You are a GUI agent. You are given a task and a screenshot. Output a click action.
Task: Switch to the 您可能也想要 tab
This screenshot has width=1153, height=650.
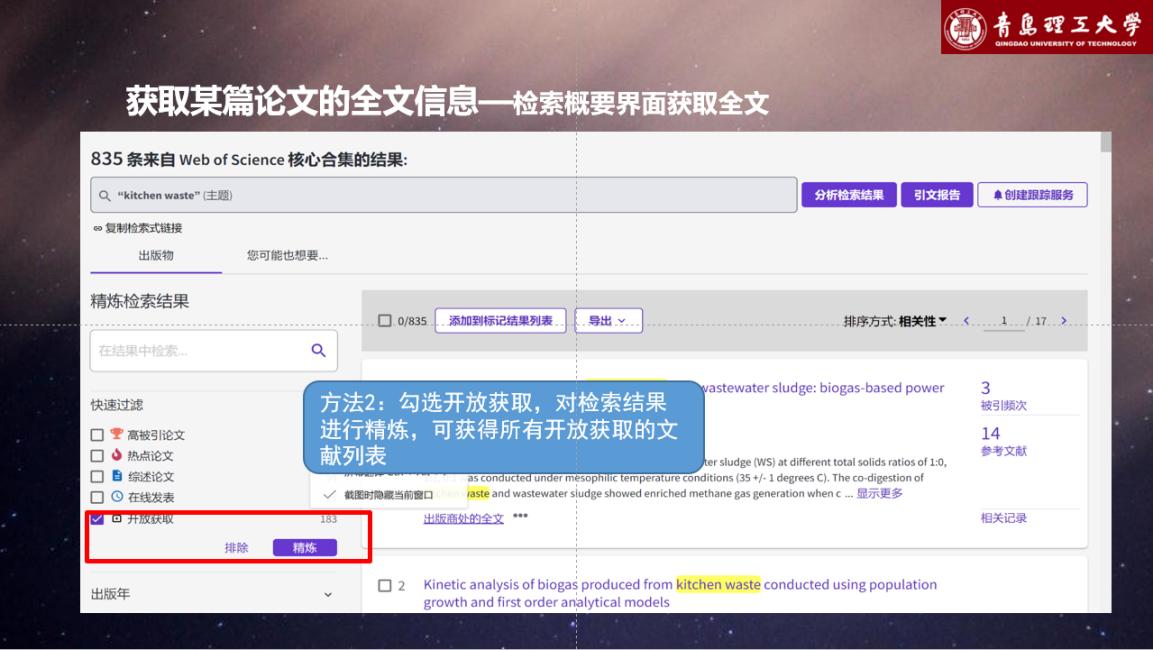tap(287, 255)
